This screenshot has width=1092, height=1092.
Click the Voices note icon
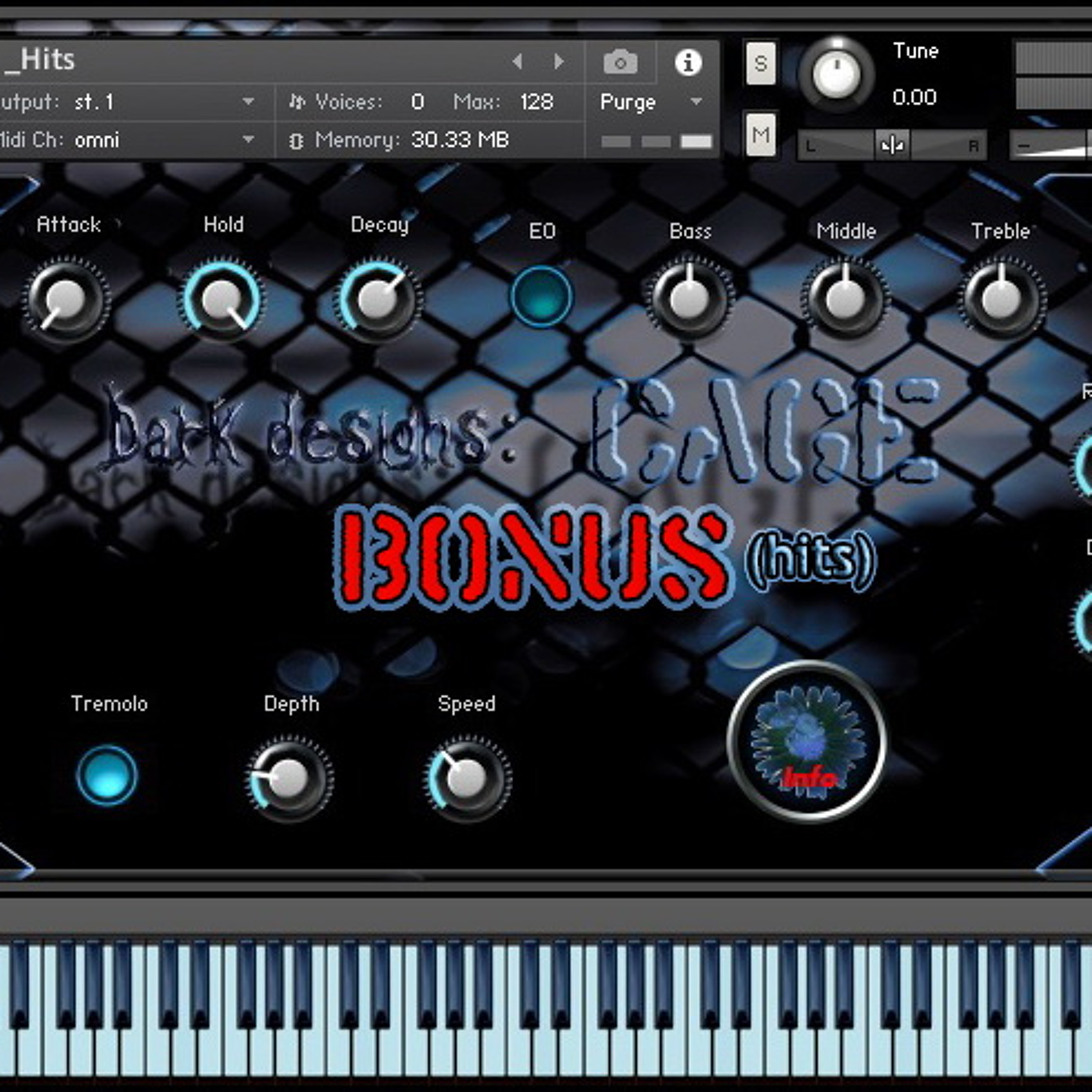[x=297, y=102]
